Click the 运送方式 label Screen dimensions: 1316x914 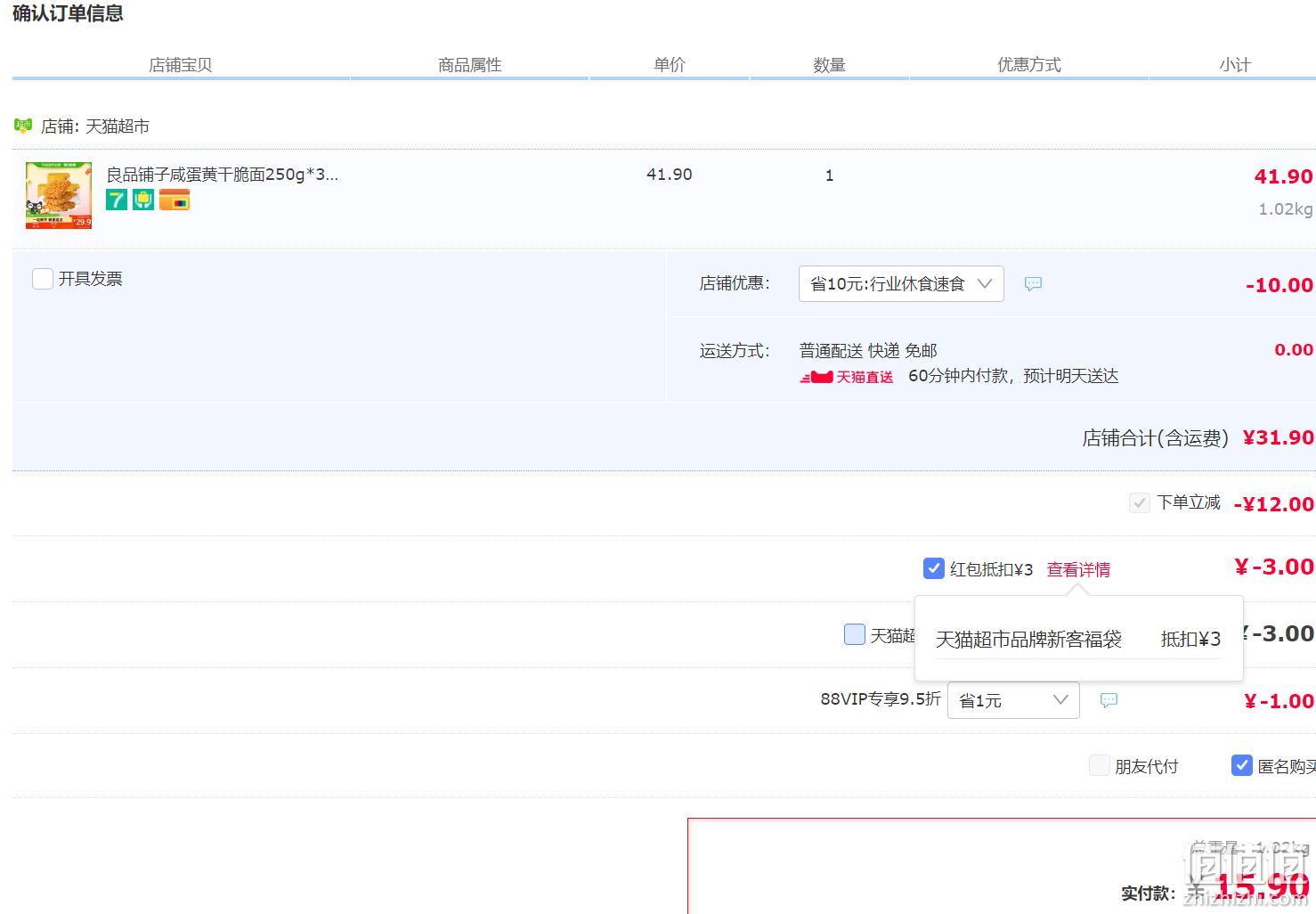735,351
